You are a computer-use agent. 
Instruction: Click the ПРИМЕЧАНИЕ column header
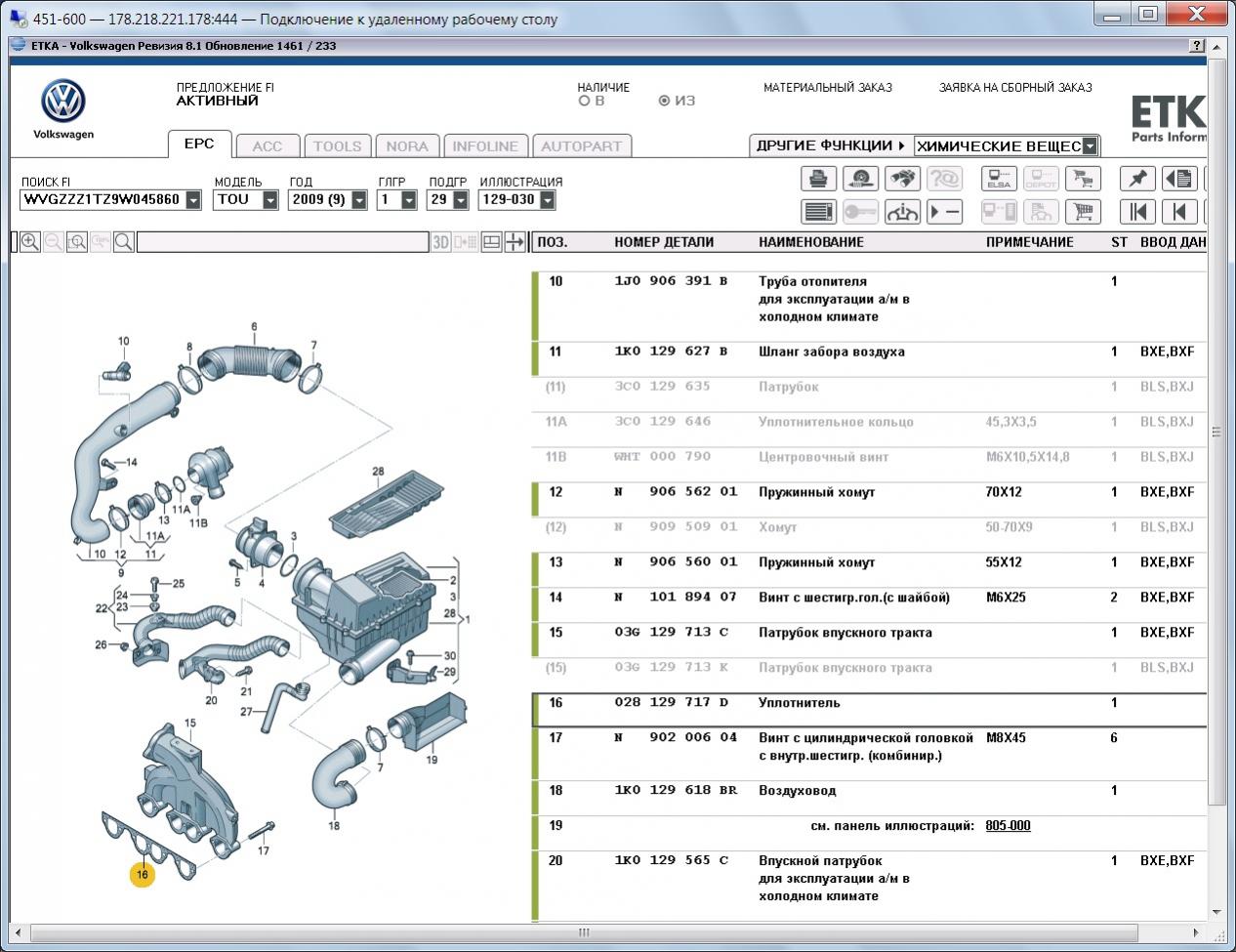[1029, 242]
